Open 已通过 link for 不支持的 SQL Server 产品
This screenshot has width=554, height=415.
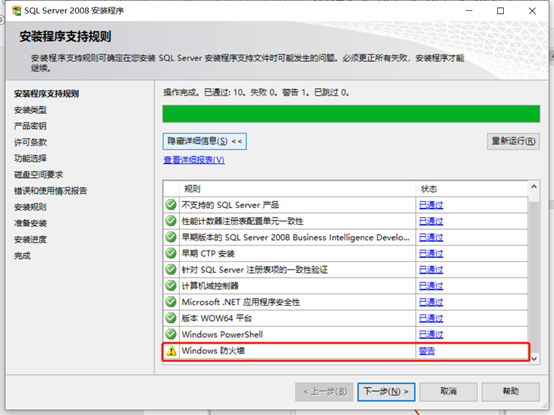431,205
